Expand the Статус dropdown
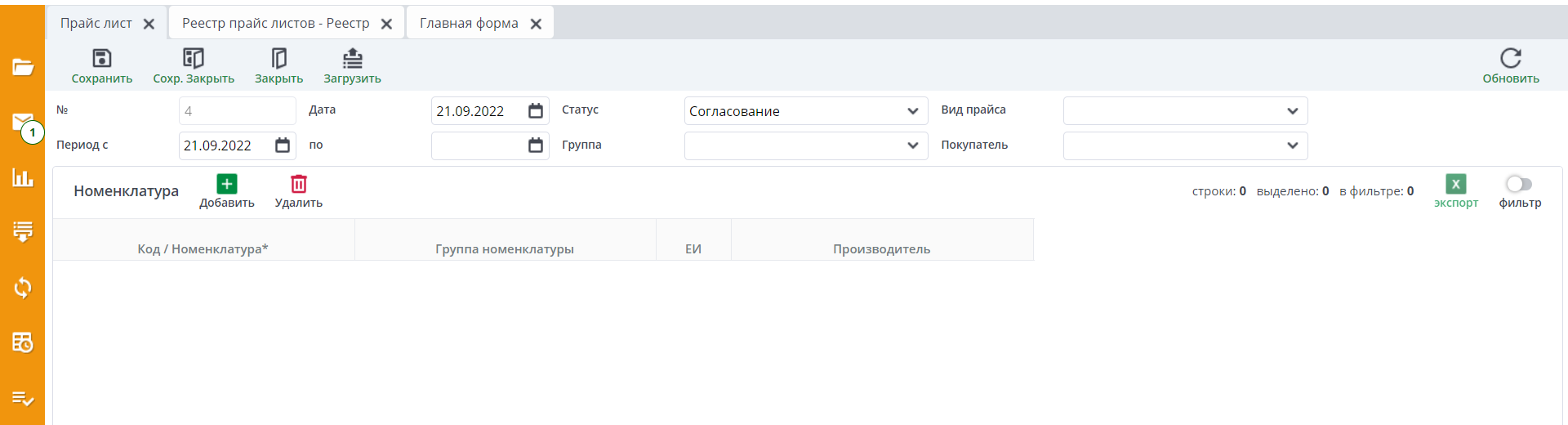The image size is (1568, 425). pos(912,111)
